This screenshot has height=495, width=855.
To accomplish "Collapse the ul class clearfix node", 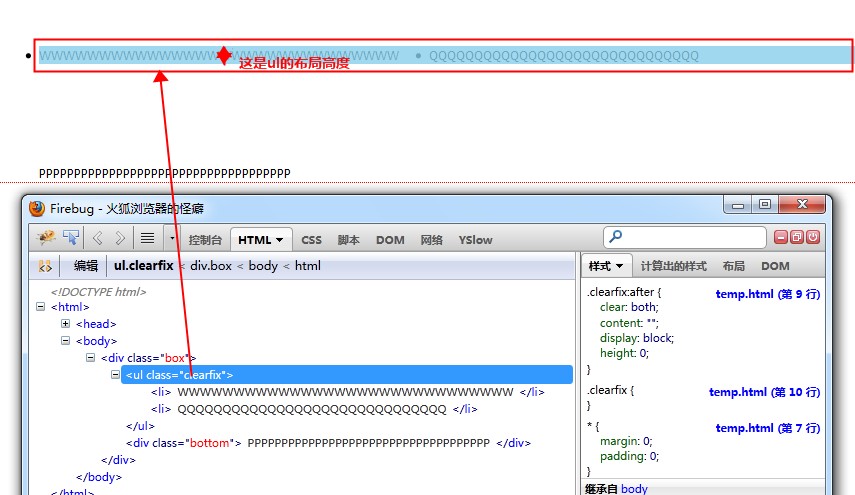I will [115, 375].
